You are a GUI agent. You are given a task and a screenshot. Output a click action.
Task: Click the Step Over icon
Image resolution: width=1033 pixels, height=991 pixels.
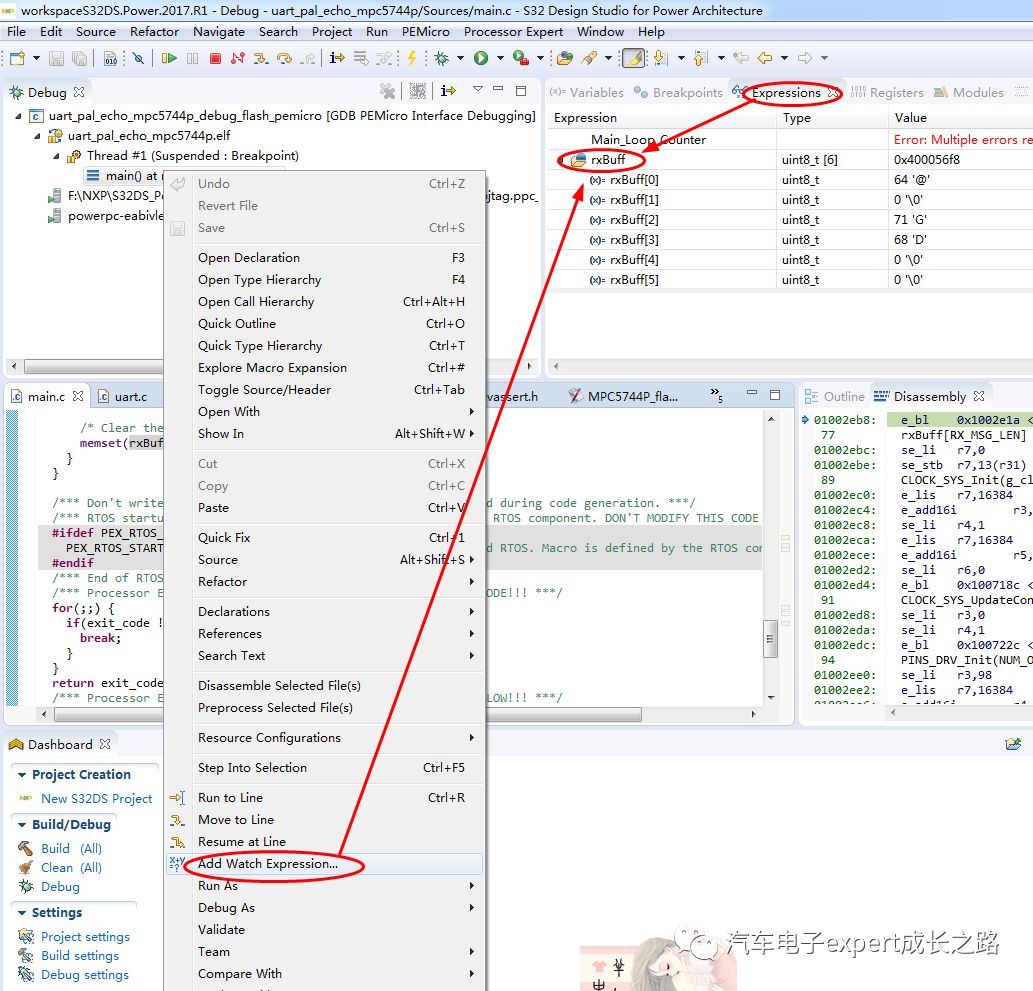[284, 58]
